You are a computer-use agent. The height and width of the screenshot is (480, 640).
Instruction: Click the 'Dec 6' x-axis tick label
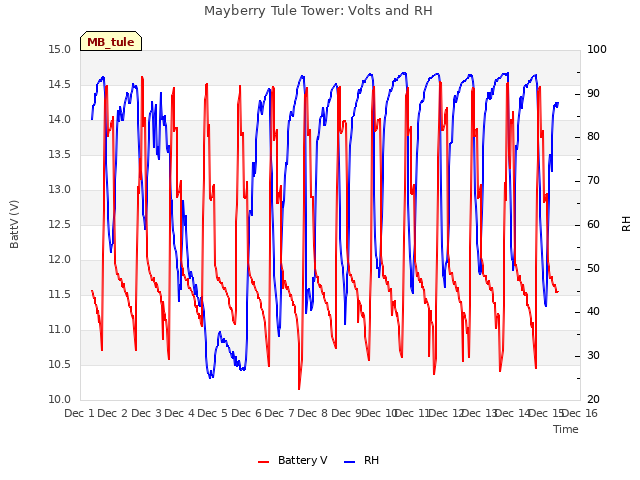pos(246,413)
